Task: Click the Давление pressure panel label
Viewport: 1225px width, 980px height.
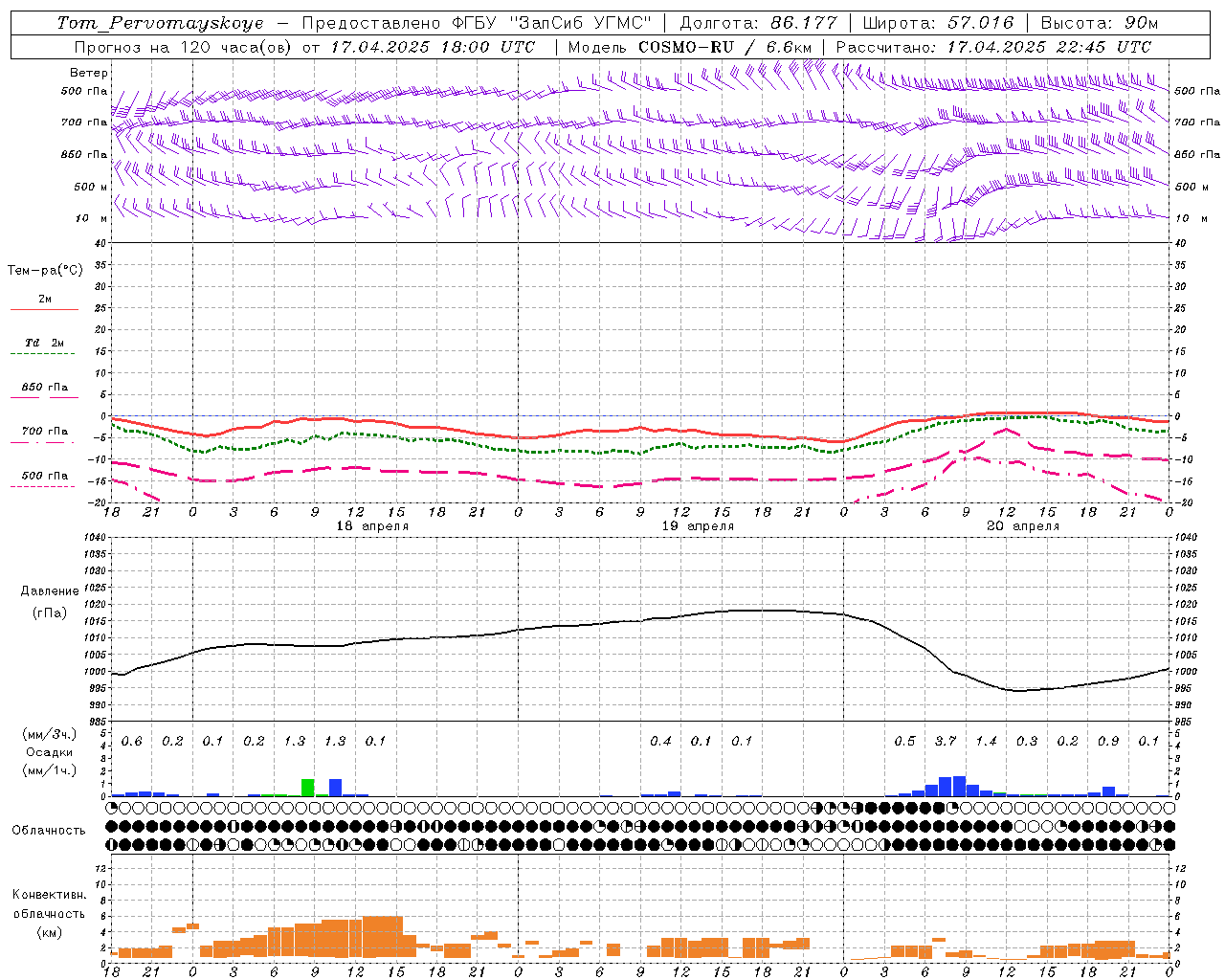Action: 49,591
